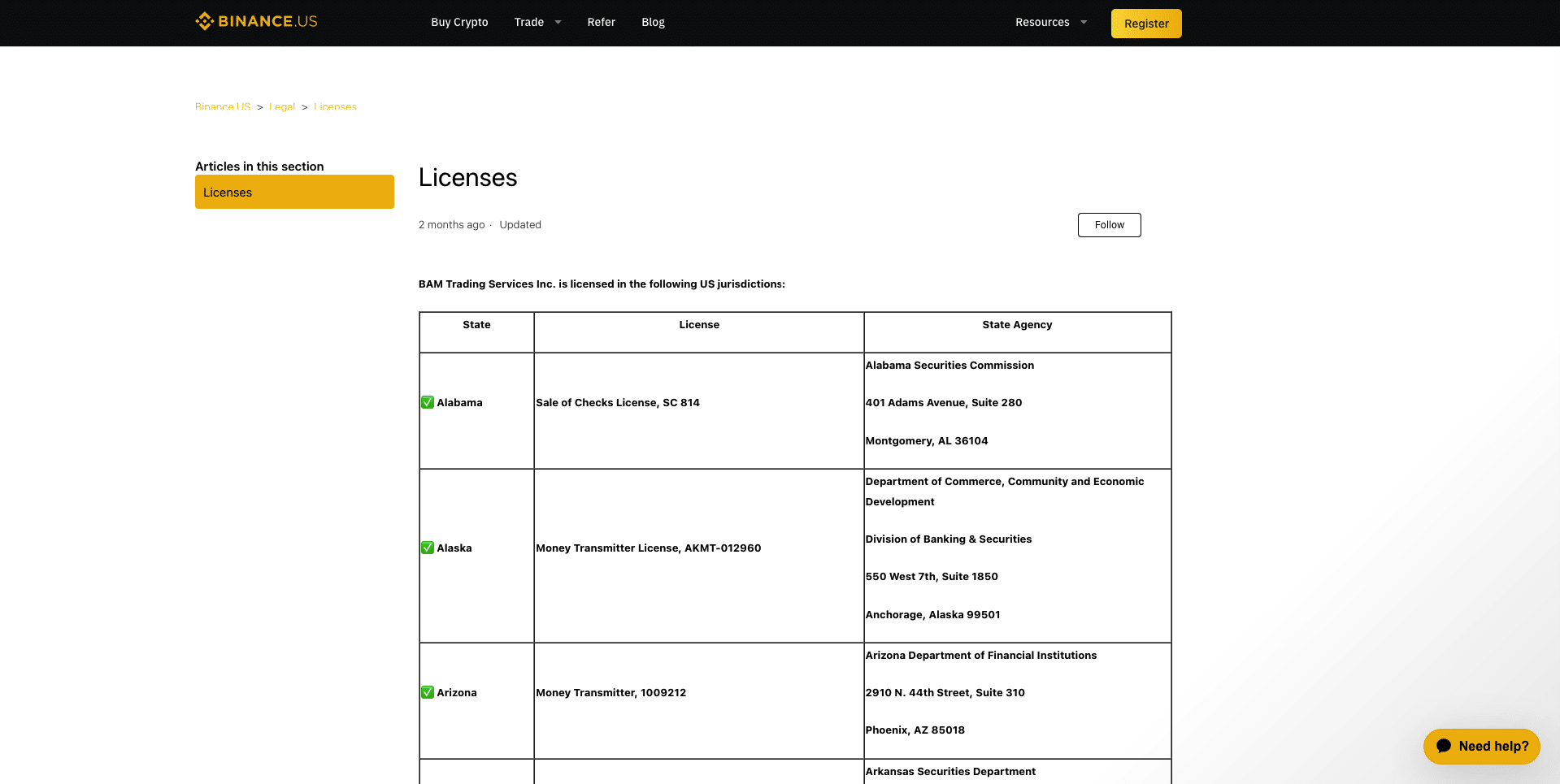Click the State column header

[476, 324]
